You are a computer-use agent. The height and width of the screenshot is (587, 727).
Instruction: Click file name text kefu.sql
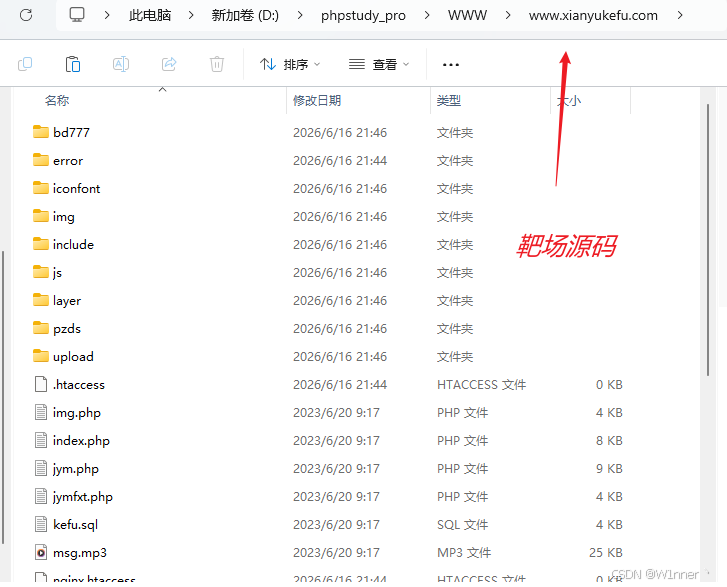(x=75, y=524)
